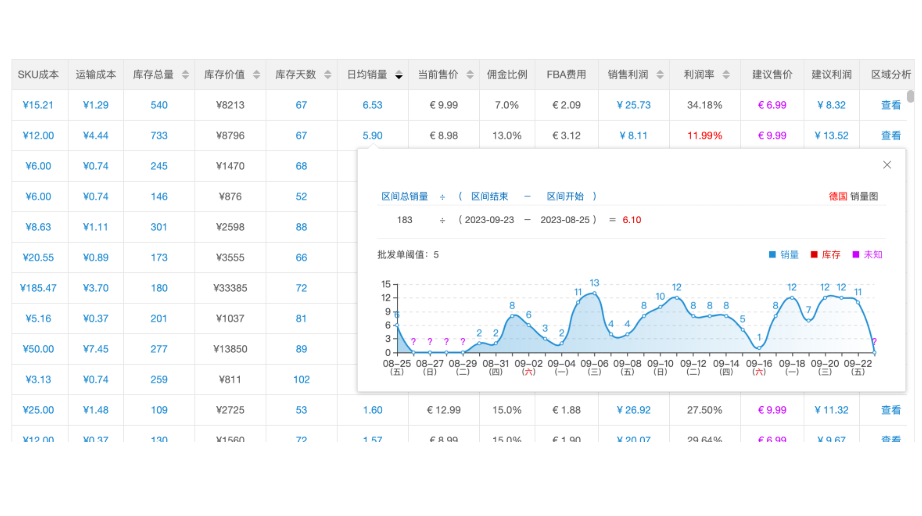The width and height of the screenshot is (922, 516).
Task: Open 查看 in the €12.99 row
Action: pyautogui.click(x=890, y=410)
